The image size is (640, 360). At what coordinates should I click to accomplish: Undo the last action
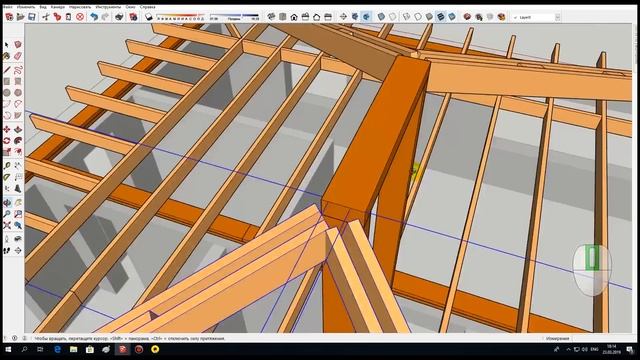(x=94, y=17)
